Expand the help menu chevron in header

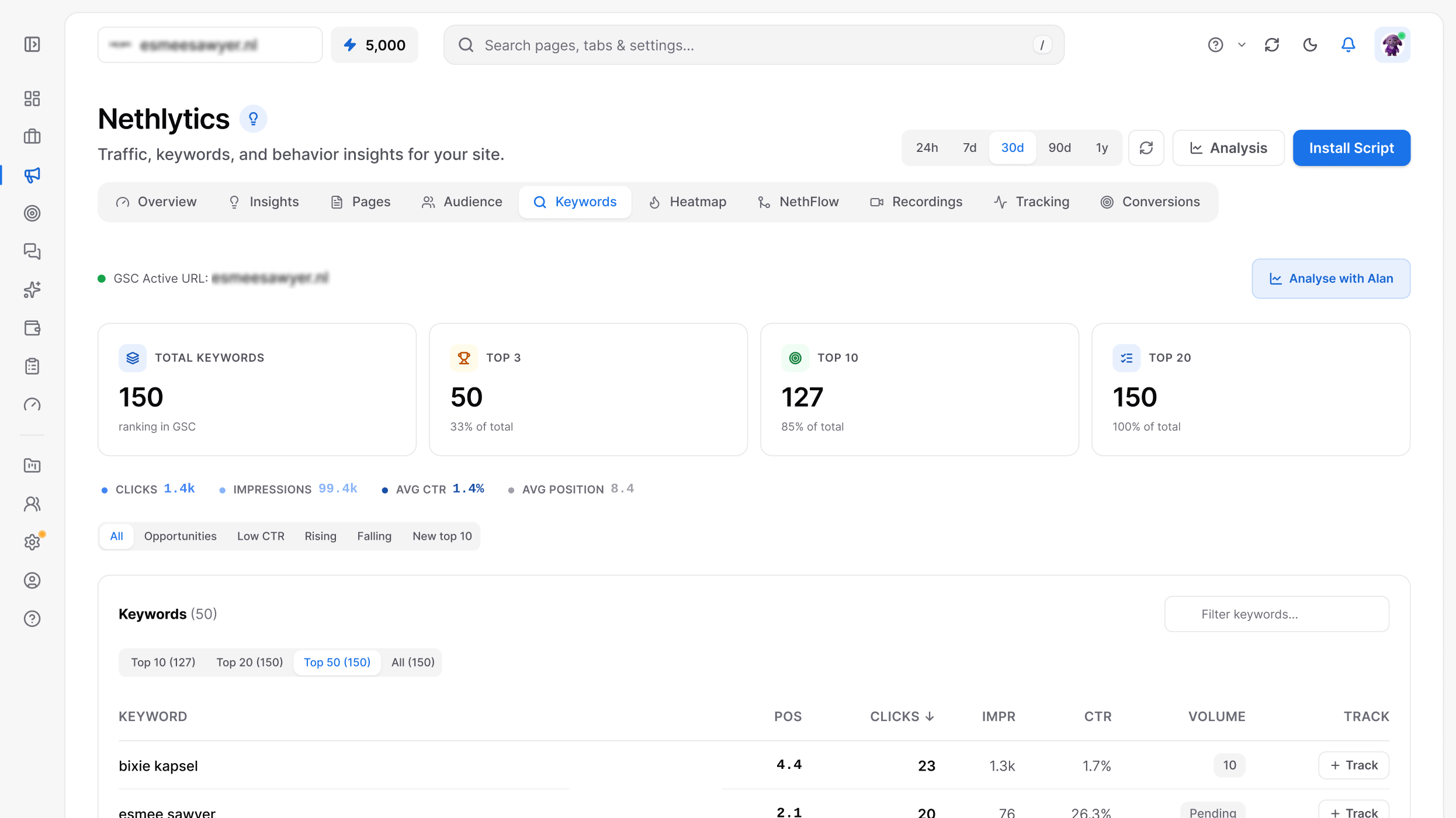(1242, 44)
